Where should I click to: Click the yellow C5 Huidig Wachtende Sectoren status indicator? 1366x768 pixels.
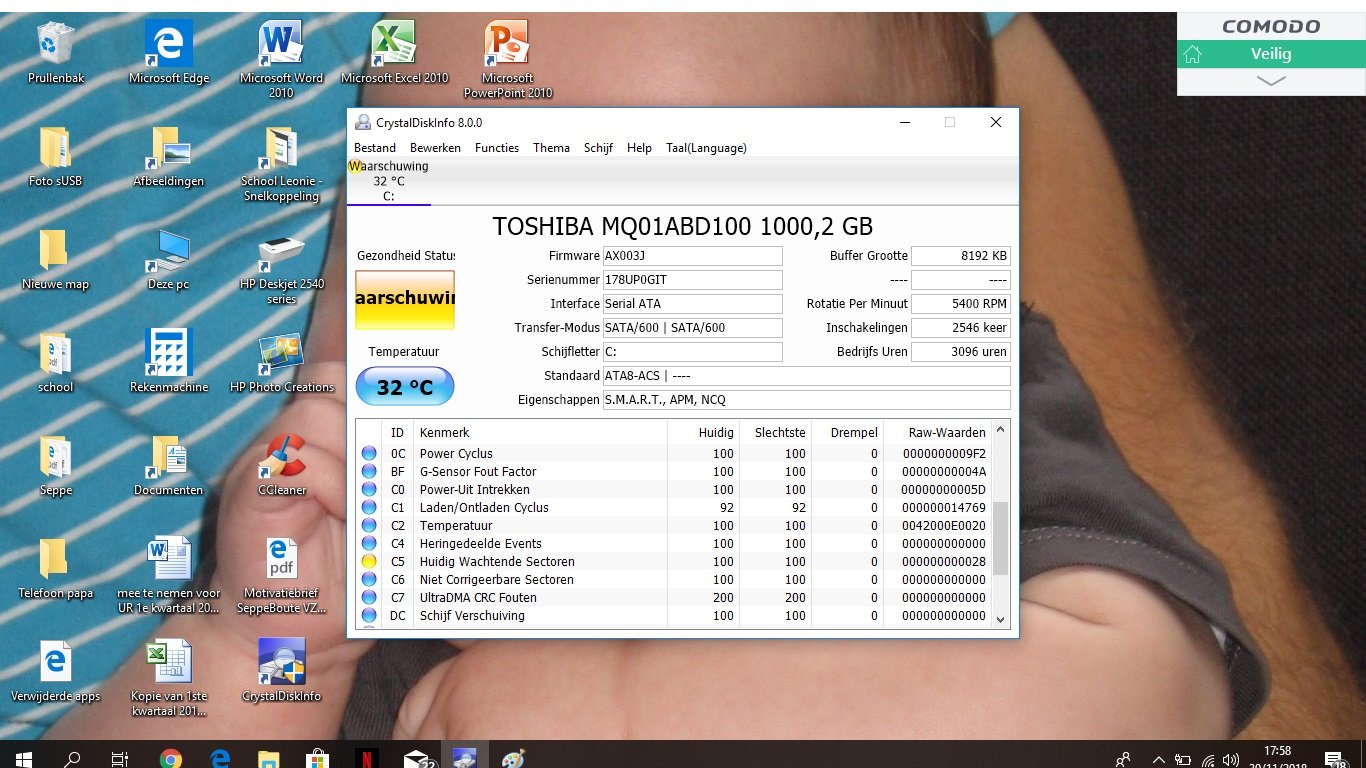pyautogui.click(x=369, y=562)
